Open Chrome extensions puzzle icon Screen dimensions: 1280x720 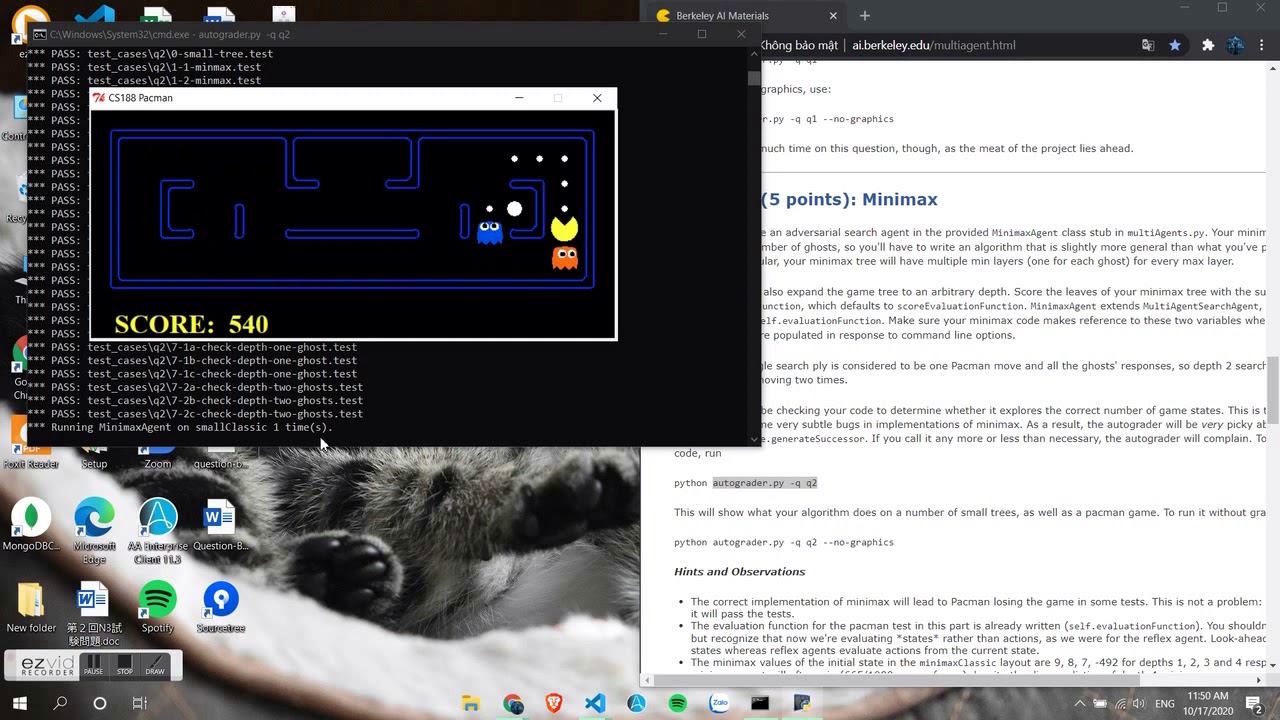[1208, 45]
